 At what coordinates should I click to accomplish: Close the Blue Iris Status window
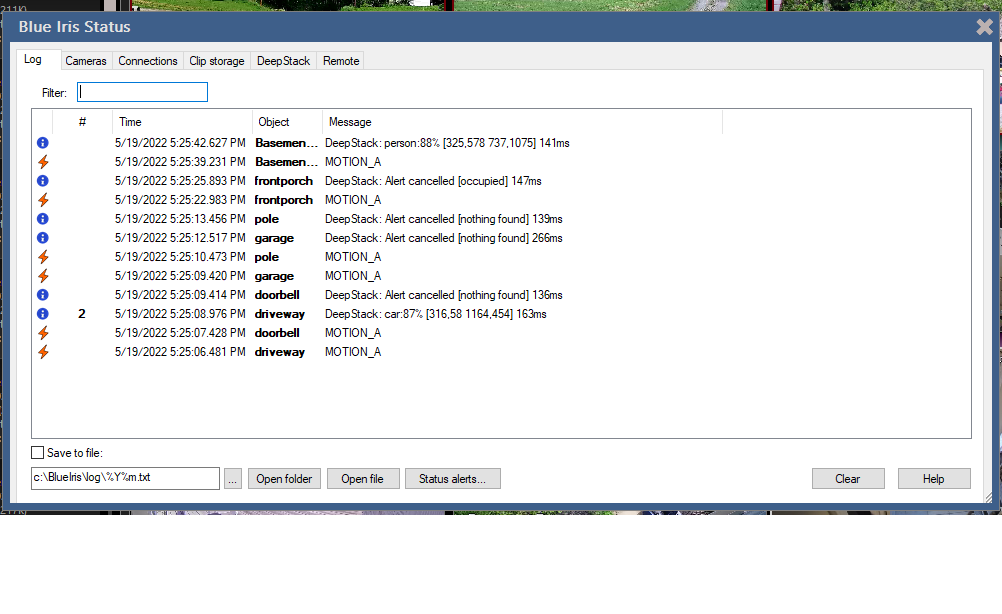[x=985, y=27]
